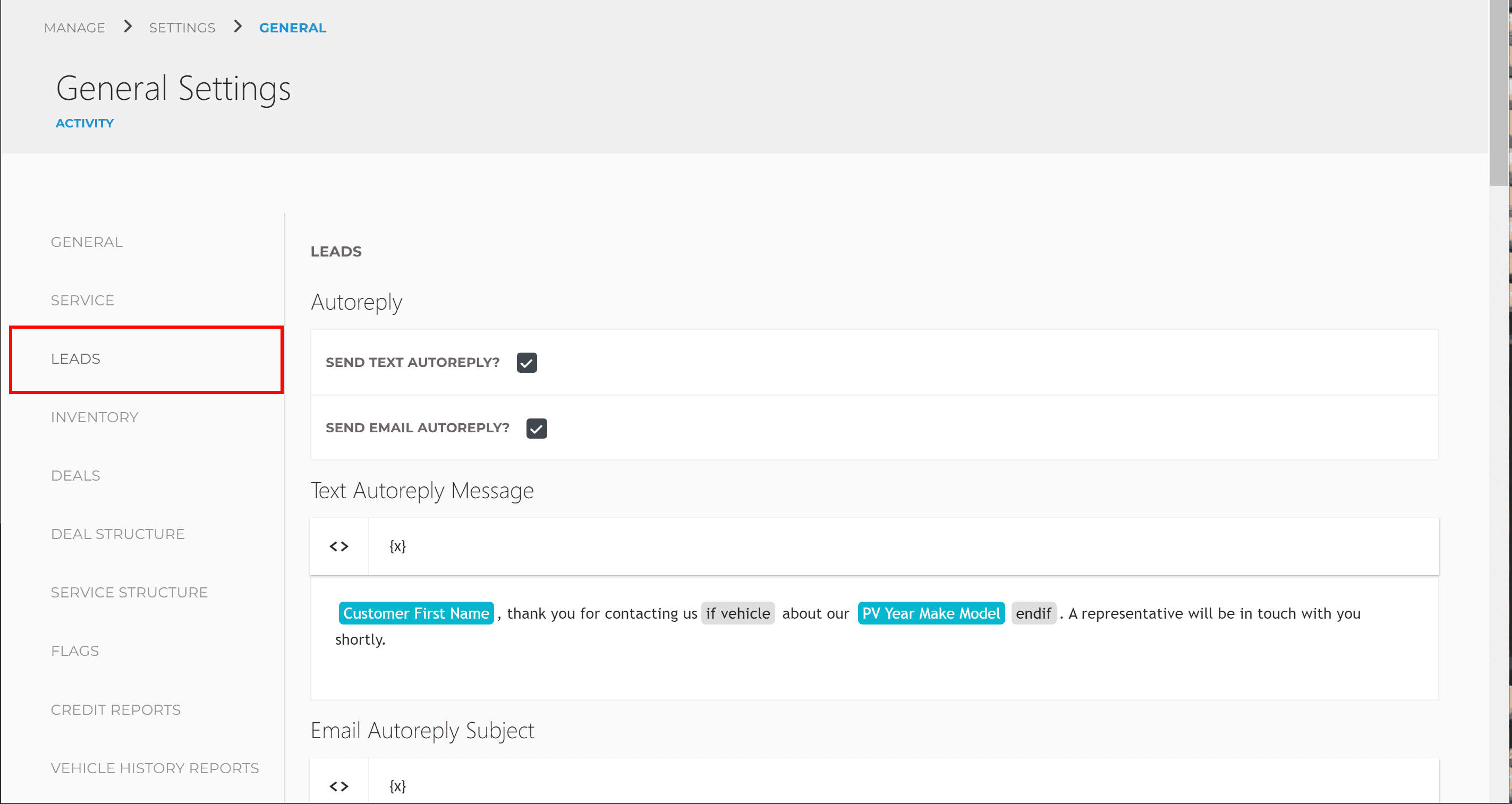The image size is (1512, 804).
Task: Uncheck Send Email Autoreply checkbox
Action: [x=536, y=429]
